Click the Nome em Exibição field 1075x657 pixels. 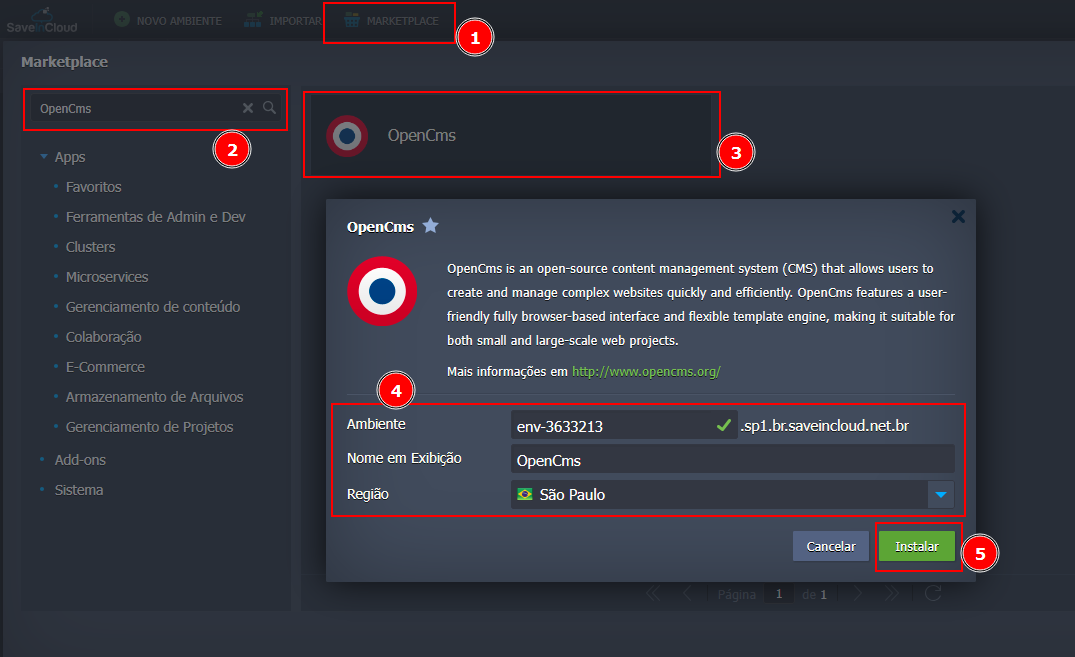click(731, 460)
